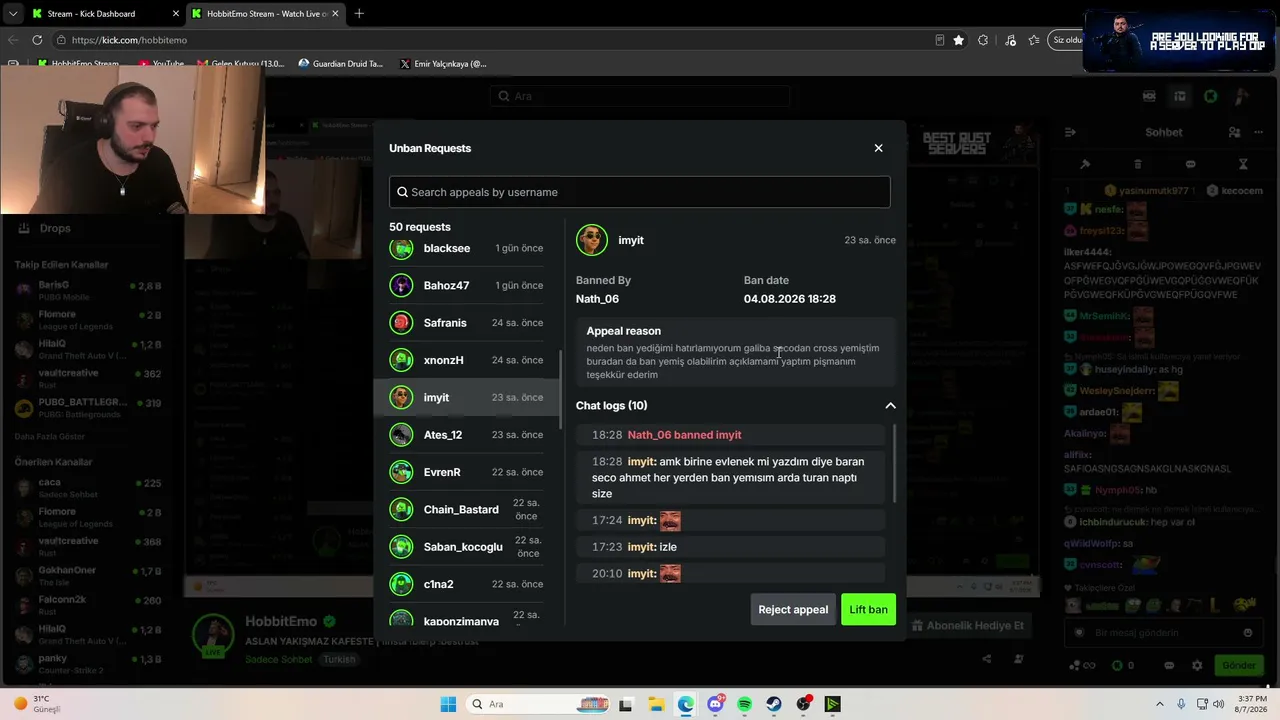
Task: Open a new browser tab
Action: click(359, 14)
